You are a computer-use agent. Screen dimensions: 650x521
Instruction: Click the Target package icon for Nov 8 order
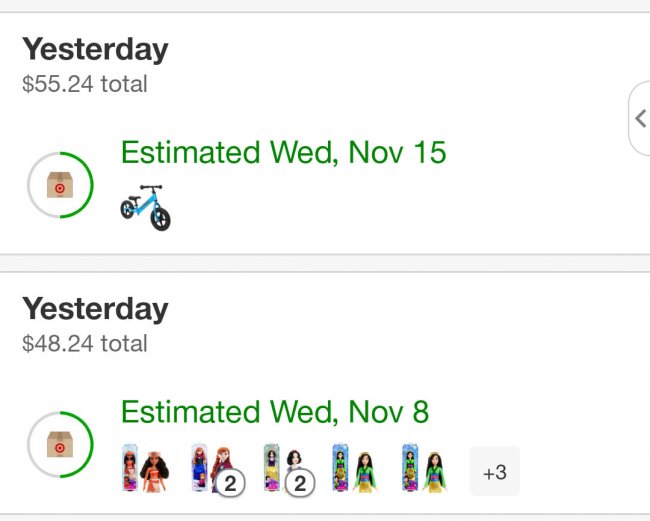click(x=60, y=444)
